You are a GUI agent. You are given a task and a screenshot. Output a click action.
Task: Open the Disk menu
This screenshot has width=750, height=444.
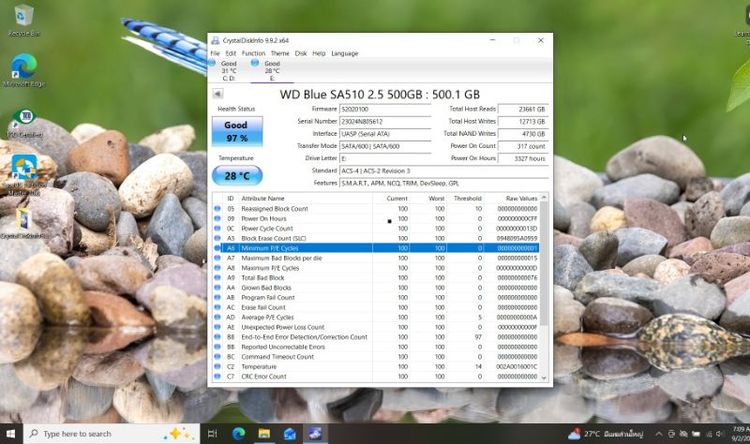300,53
